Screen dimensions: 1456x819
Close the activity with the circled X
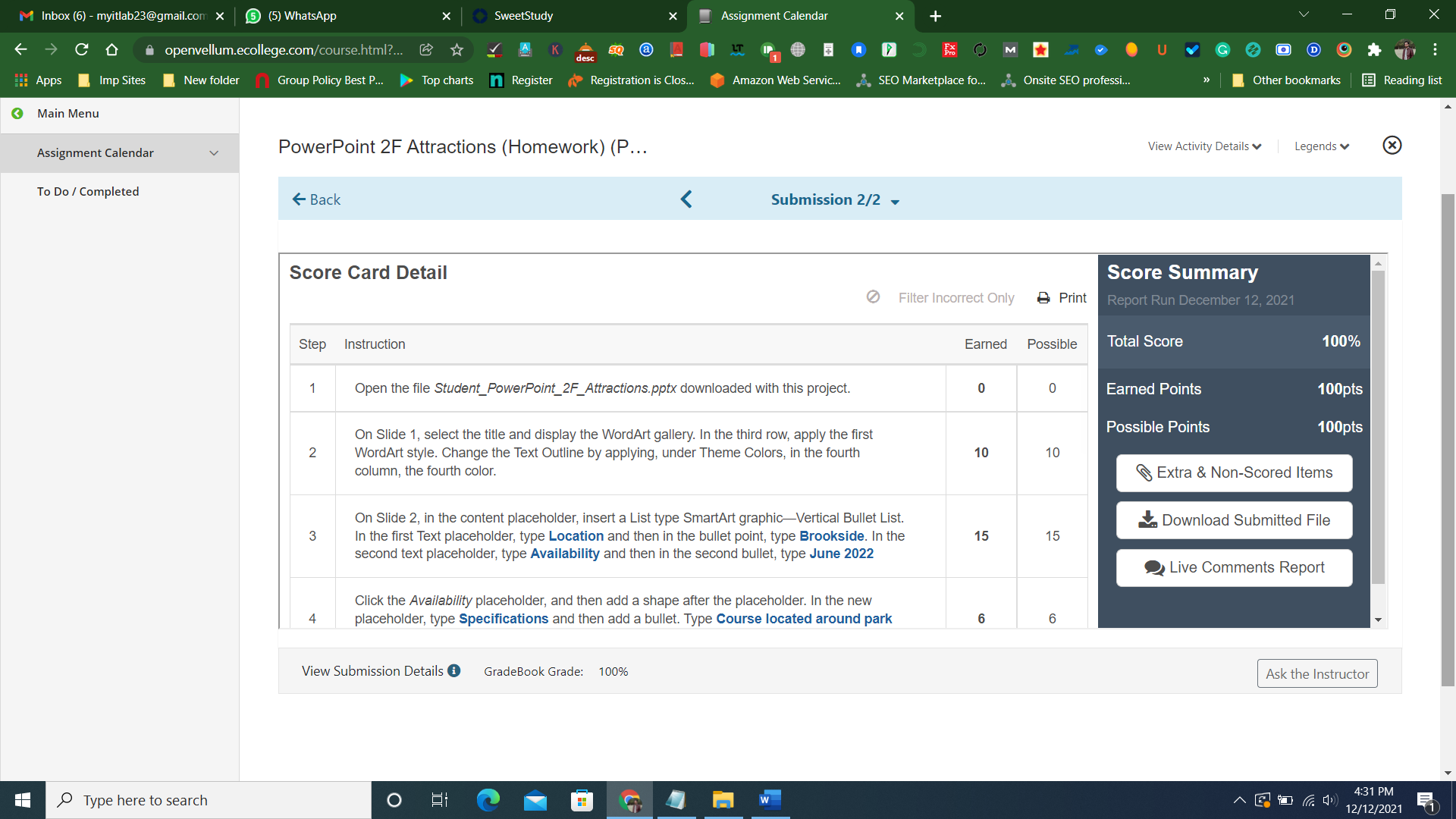(x=1392, y=145)
